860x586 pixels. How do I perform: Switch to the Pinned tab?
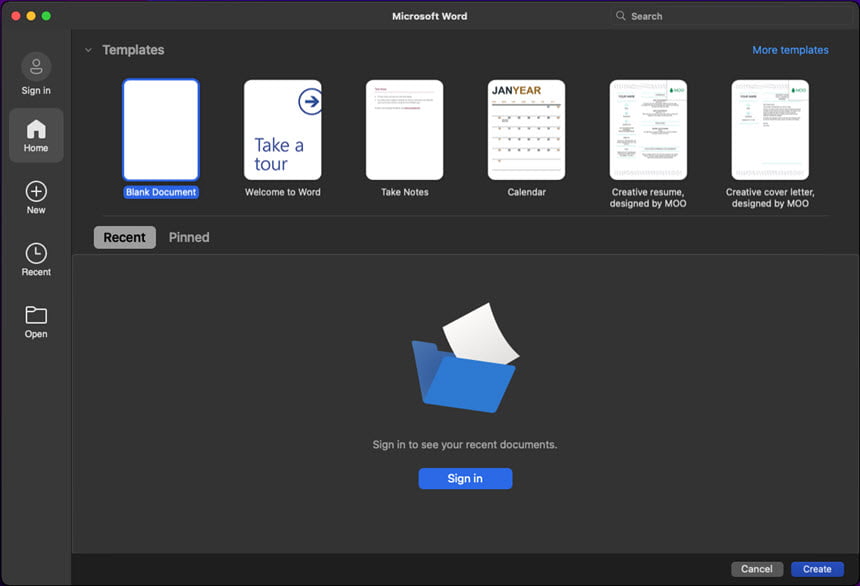[x=189, y=238]
